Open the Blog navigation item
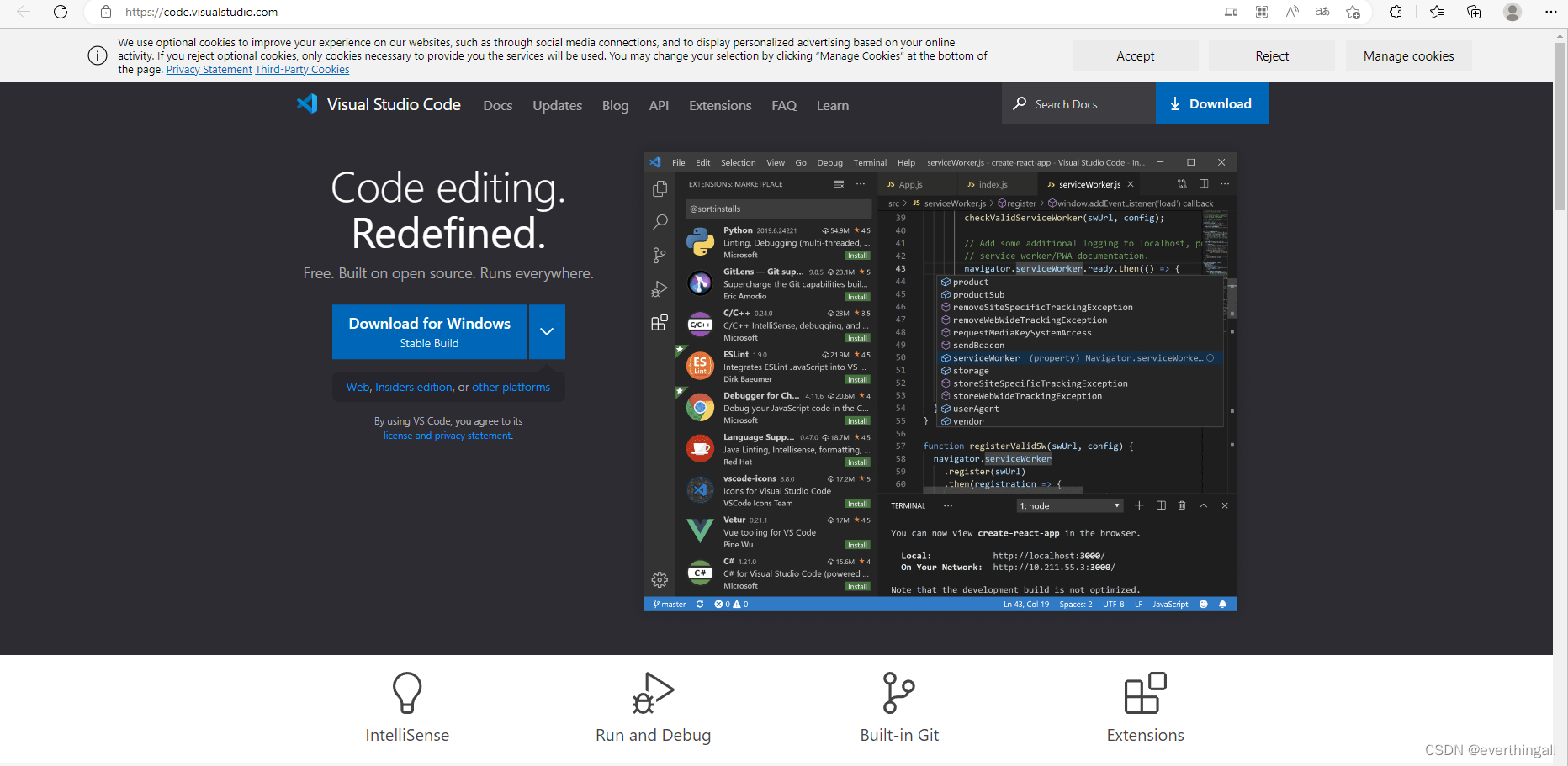The image size is (1568, 766). click(615, 105)
